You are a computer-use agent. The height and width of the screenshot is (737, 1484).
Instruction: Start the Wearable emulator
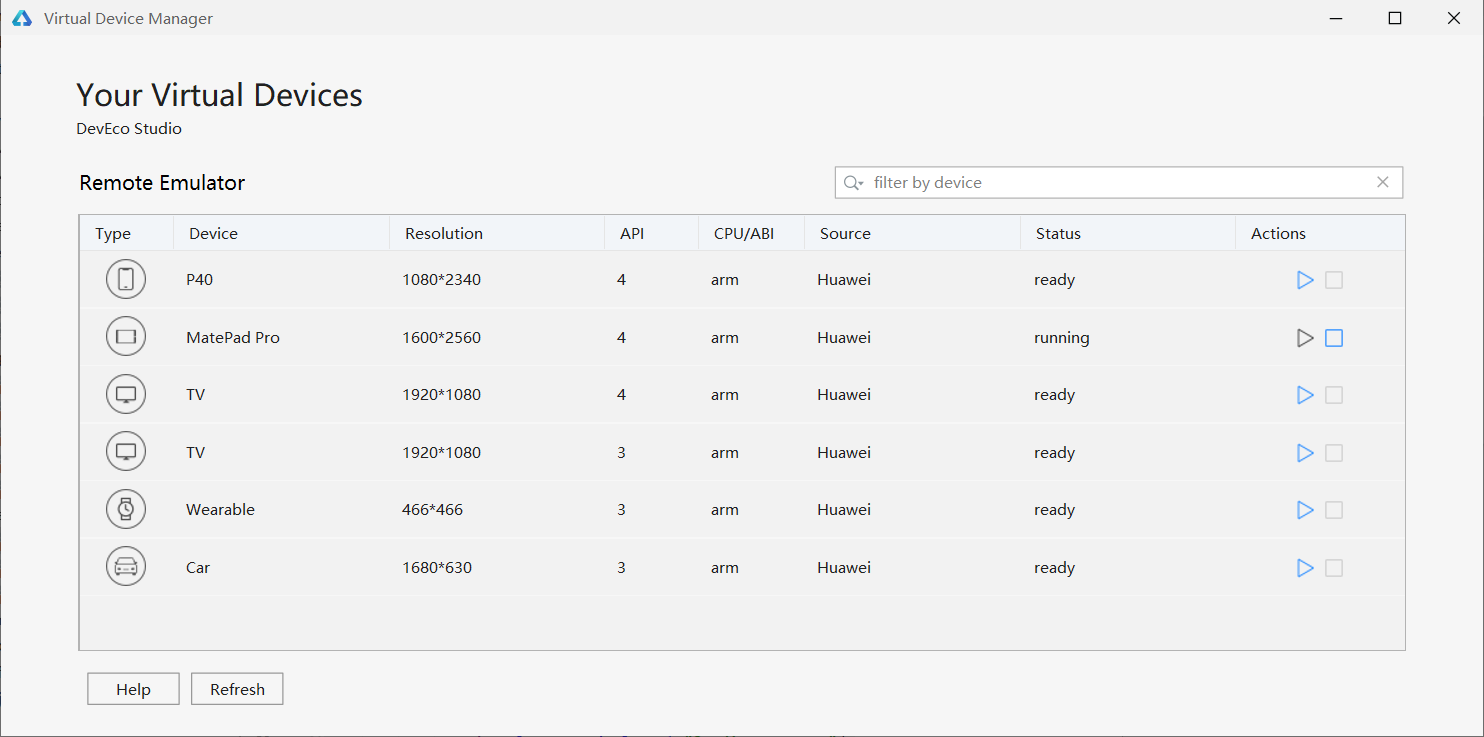(x=1305, y=510)
